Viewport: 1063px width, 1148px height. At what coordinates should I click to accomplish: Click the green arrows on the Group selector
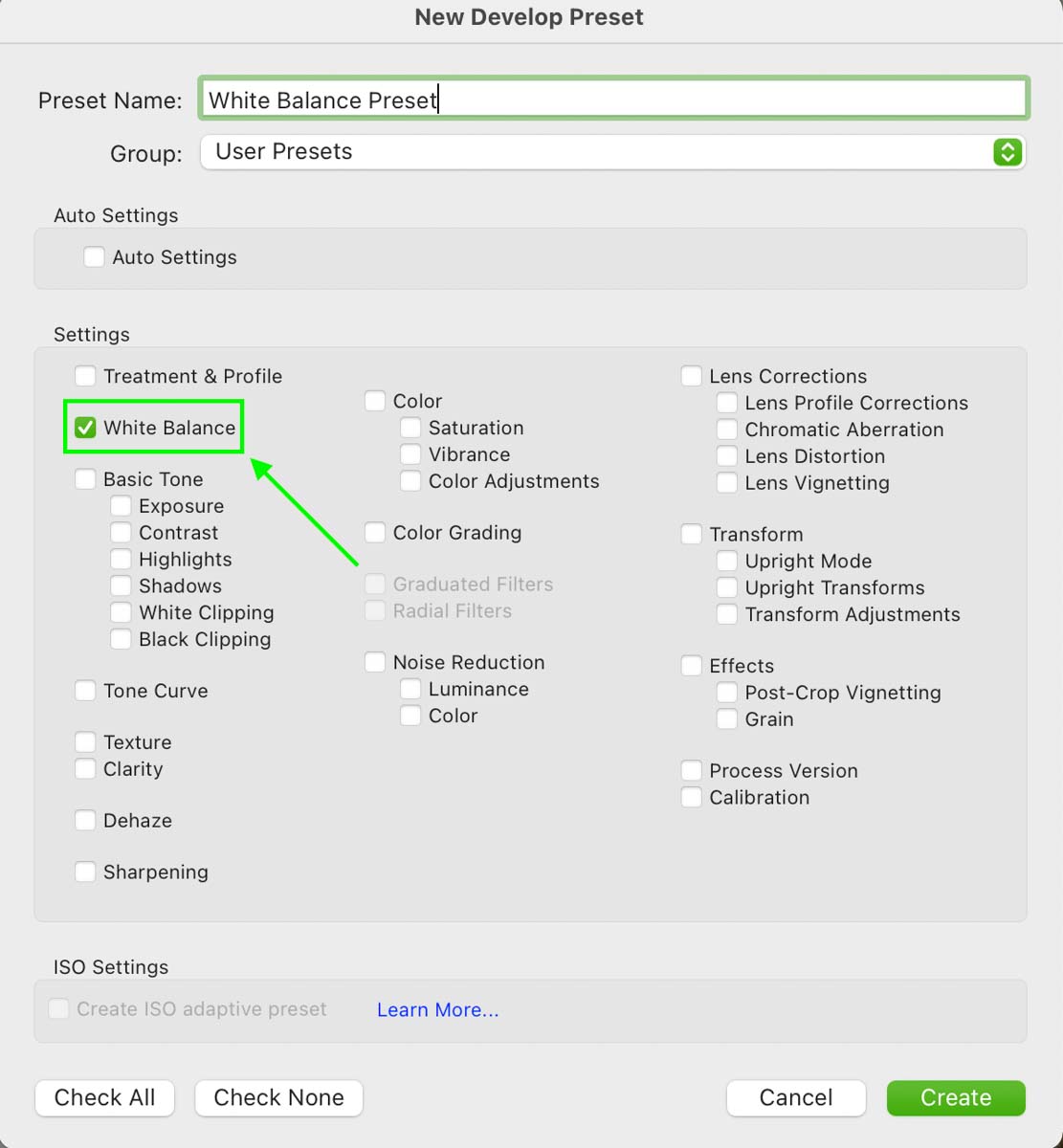(1008, 152)
